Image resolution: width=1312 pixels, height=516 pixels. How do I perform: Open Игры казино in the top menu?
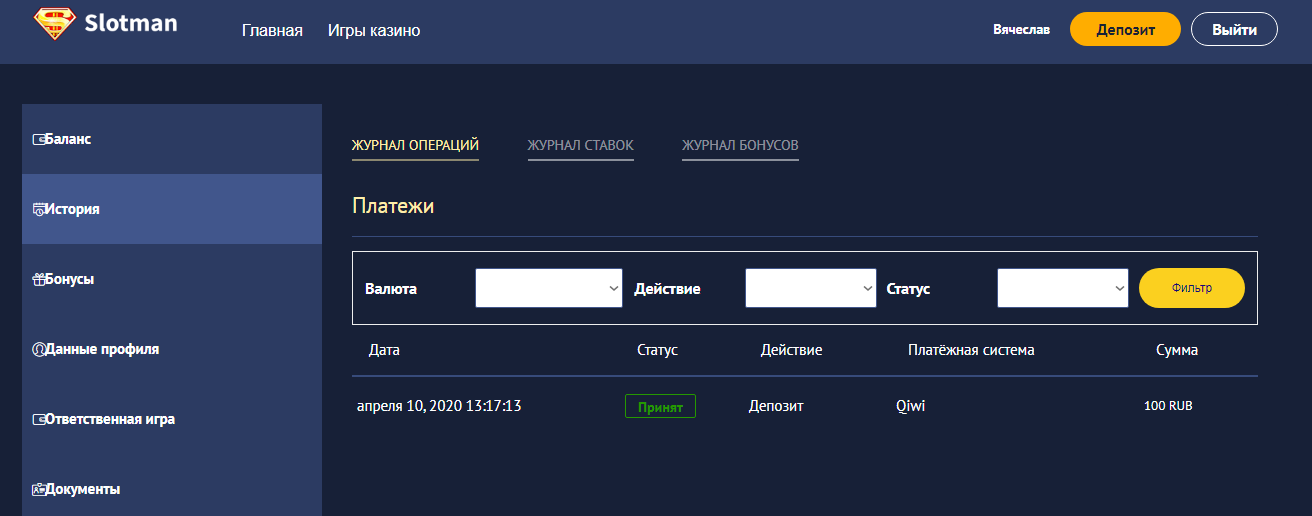click(x=374, y=31)
